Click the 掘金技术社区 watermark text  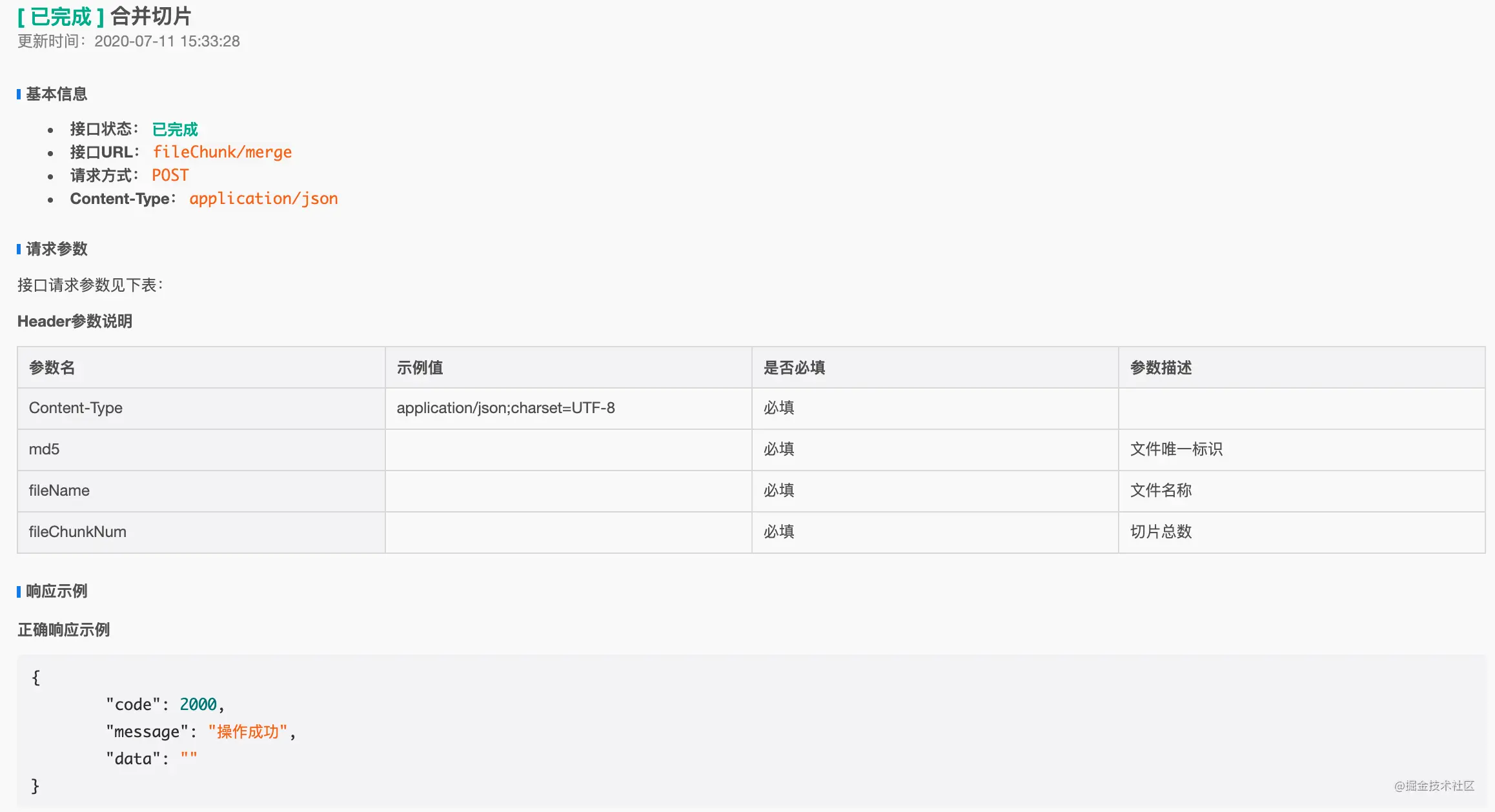tap(1434, 786)
